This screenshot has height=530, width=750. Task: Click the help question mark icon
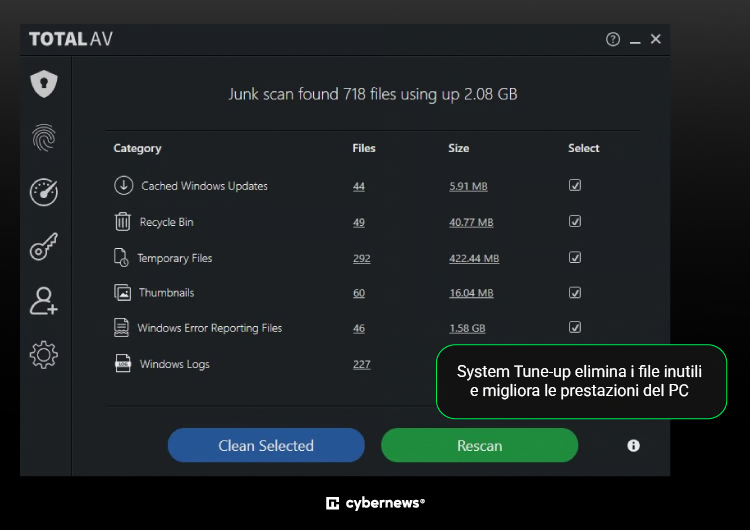pyautogui.click(x=613, y=39)
